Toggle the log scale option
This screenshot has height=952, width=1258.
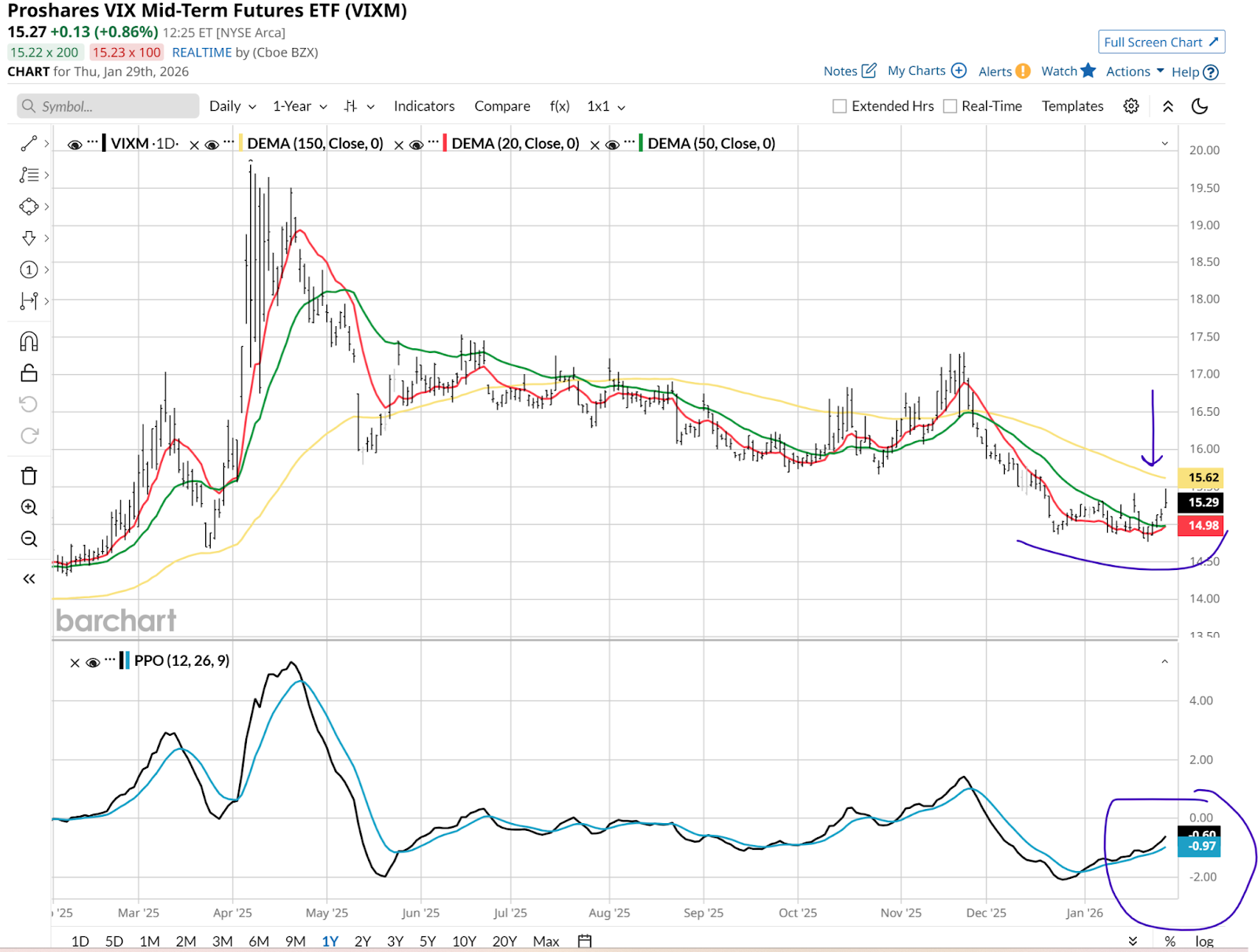pos(1205,941)
